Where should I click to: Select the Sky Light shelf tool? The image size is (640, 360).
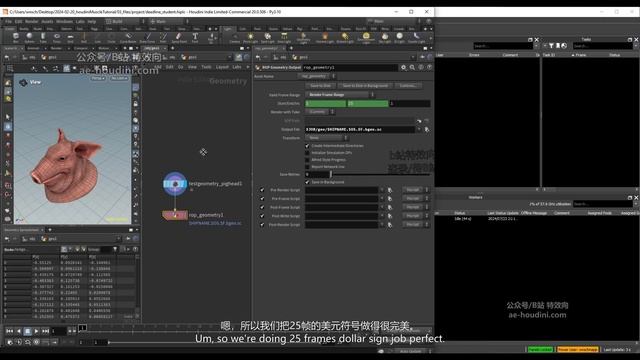pos(384,38)
